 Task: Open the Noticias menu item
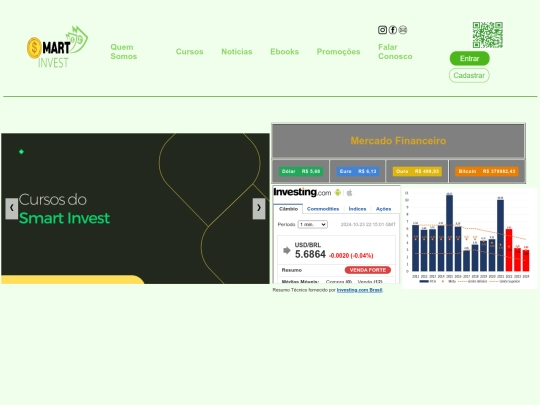pos(237,52)
